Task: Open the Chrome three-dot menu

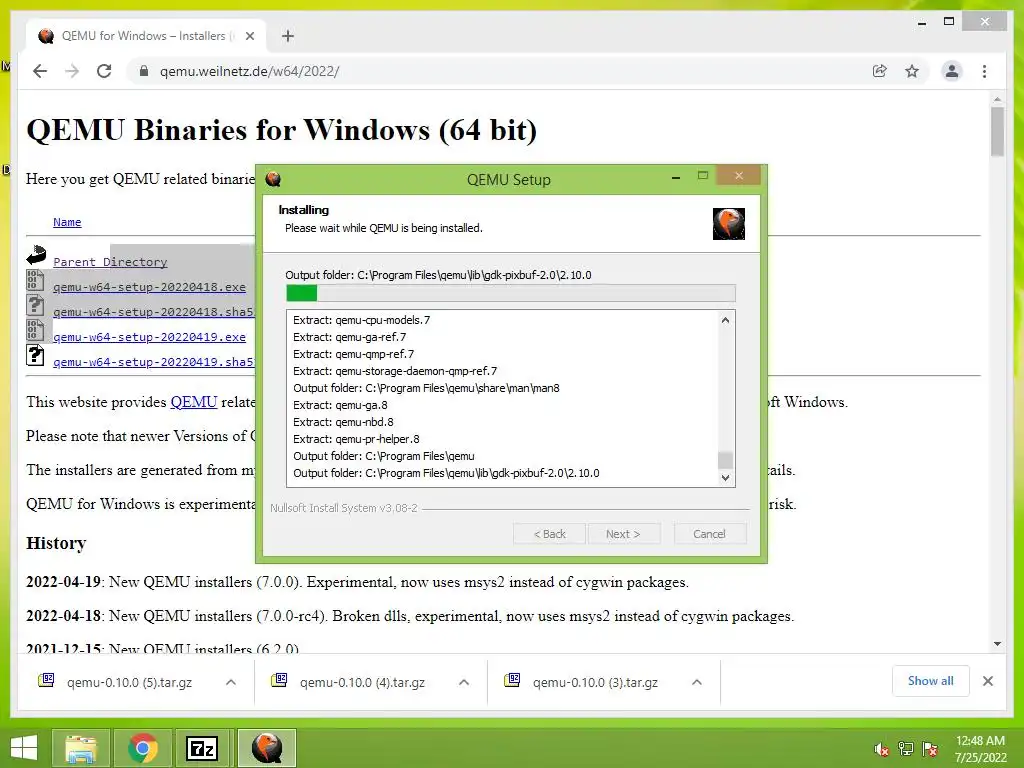Action: tap(984, 71)
